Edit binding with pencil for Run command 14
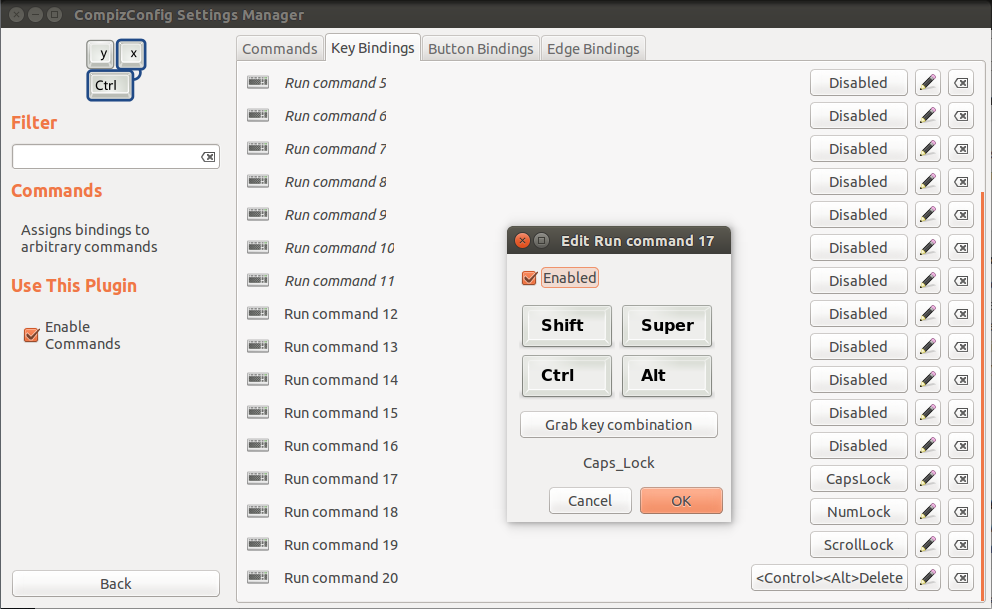The height and width of the screenshot is (609, 992). (x=928, y=379)
